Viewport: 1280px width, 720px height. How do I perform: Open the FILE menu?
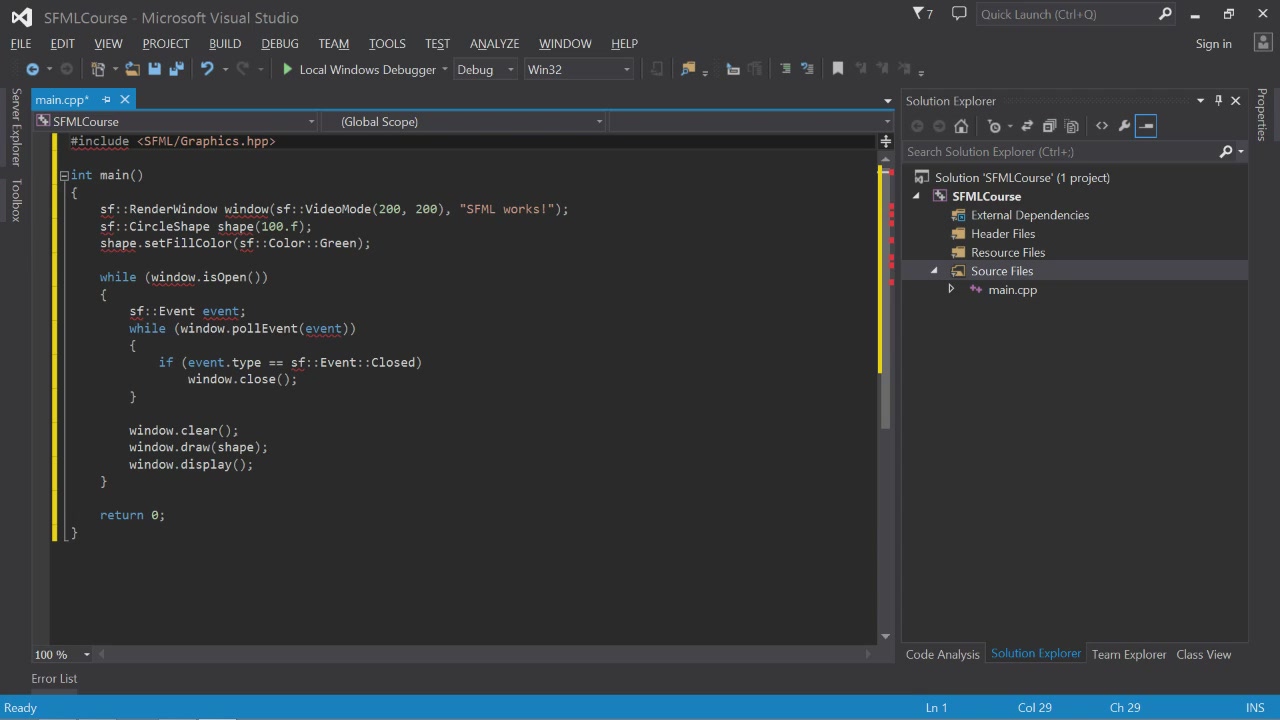click(21, 44)
